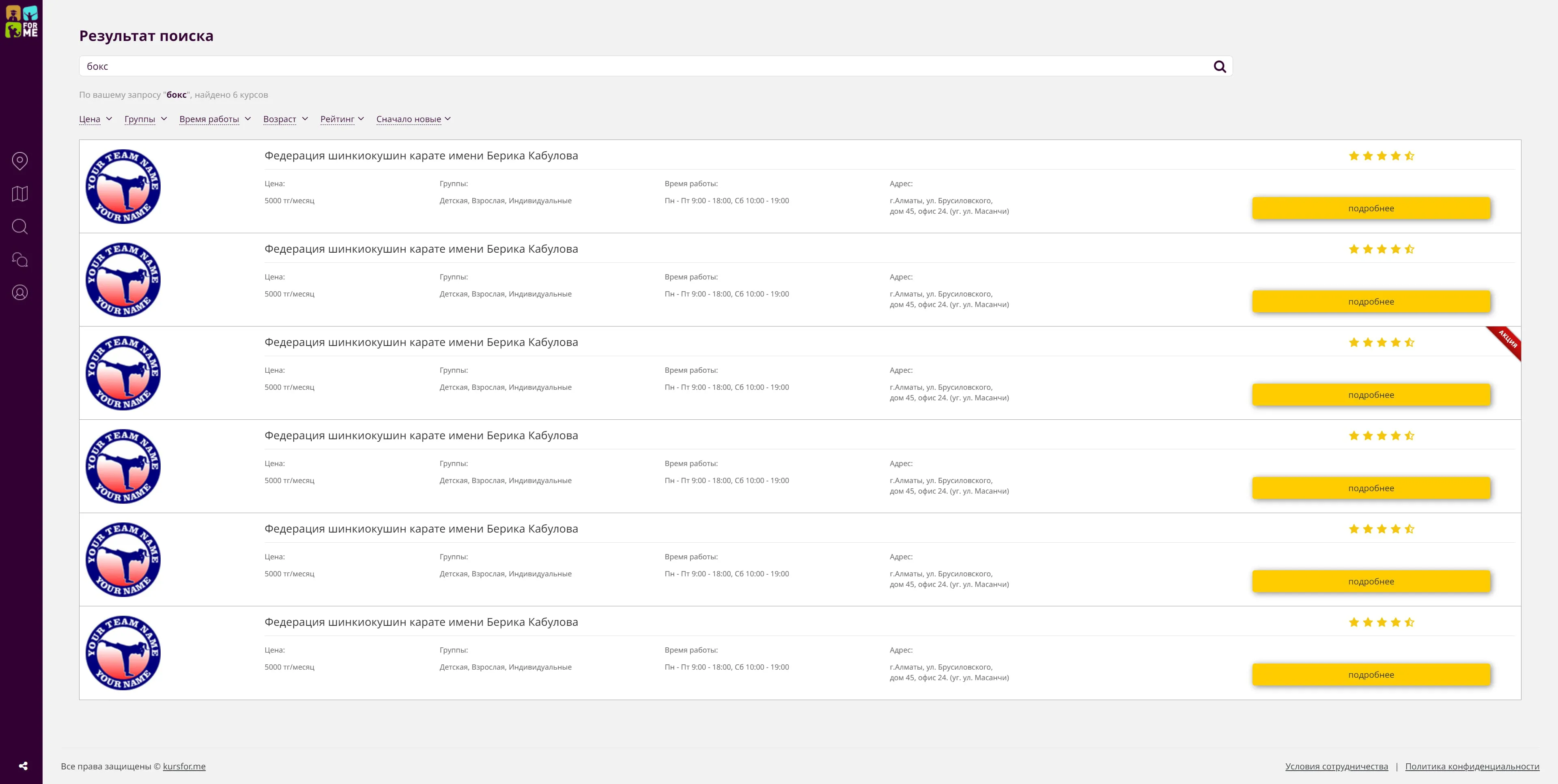
Task: Open the location pin sidebar icon
Action: (x=20, y=161)
